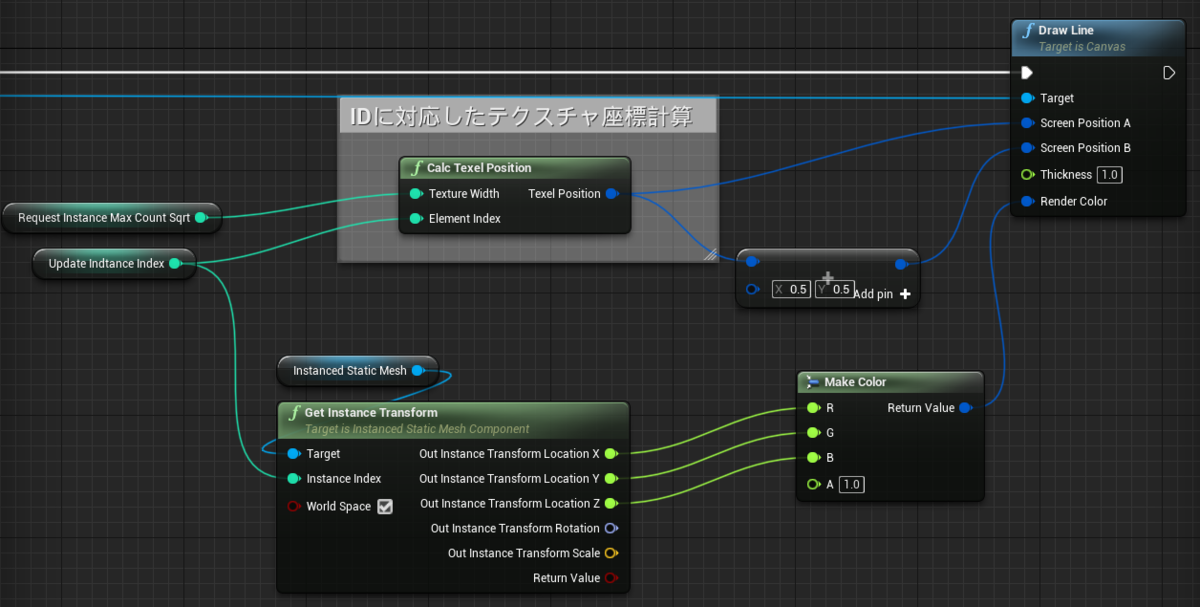Click the World Space input pin
Screen dimensions: 1200x607
tap(293, 506)
